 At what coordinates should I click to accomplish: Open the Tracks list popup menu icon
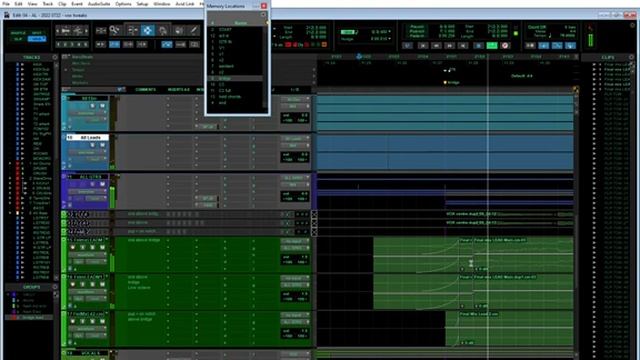pos(55,58)
